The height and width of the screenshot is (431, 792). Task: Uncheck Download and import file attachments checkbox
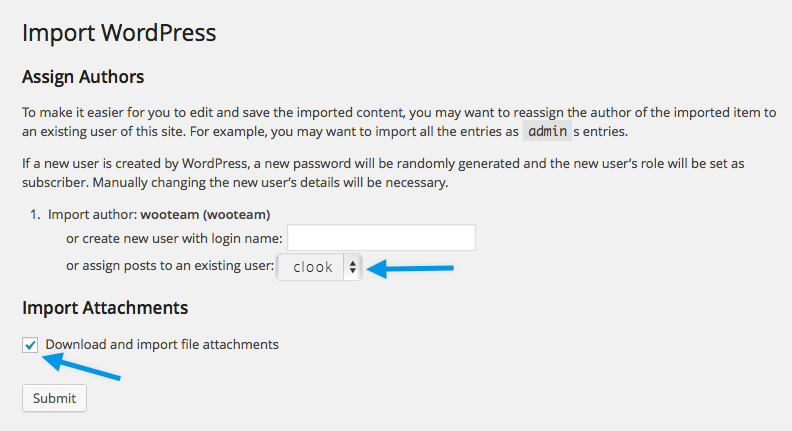pyautogui.click(x=30, y=345)
